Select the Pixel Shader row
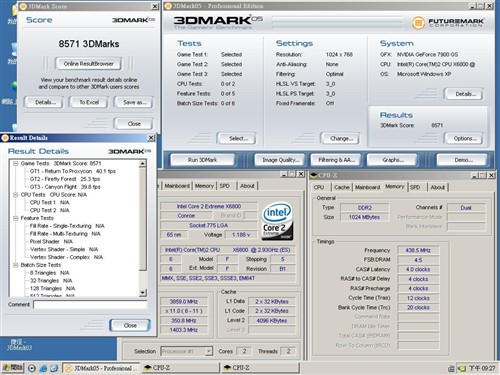 (x=51, y=242)
